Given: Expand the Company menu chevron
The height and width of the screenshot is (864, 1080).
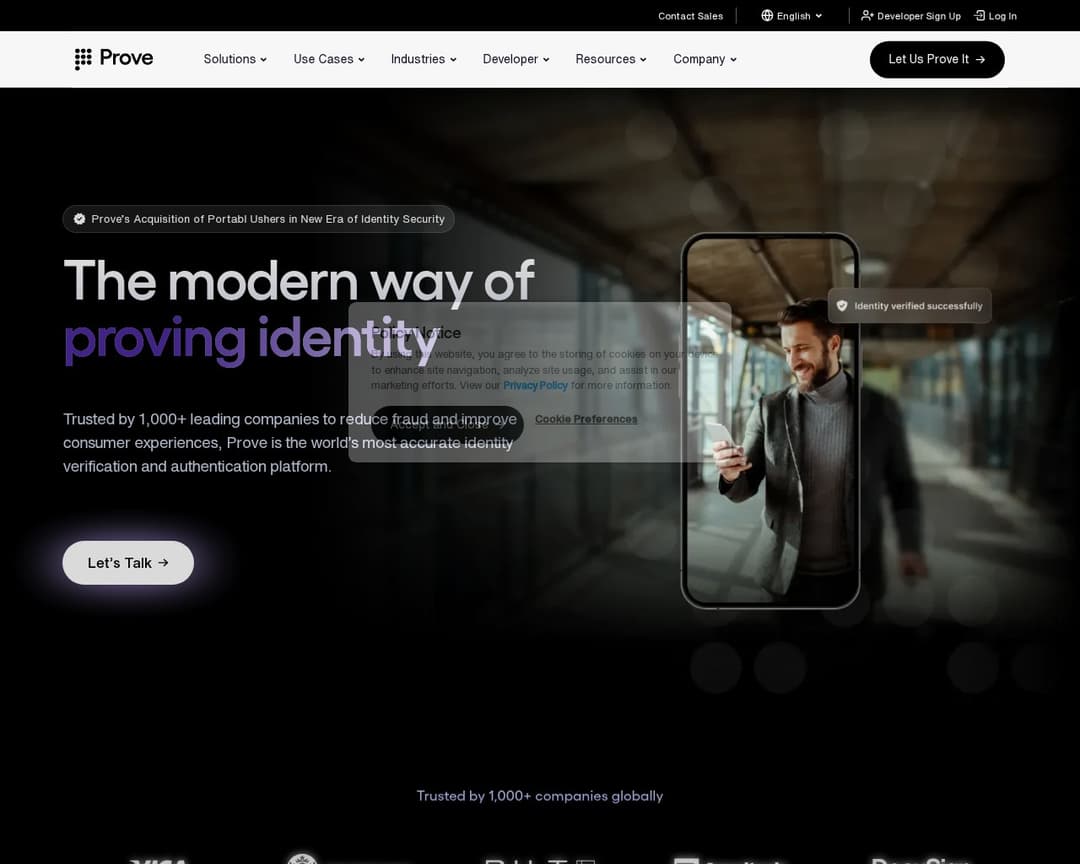Looking at the screenshot, I should pyautogui.click(x=734, y=60).
